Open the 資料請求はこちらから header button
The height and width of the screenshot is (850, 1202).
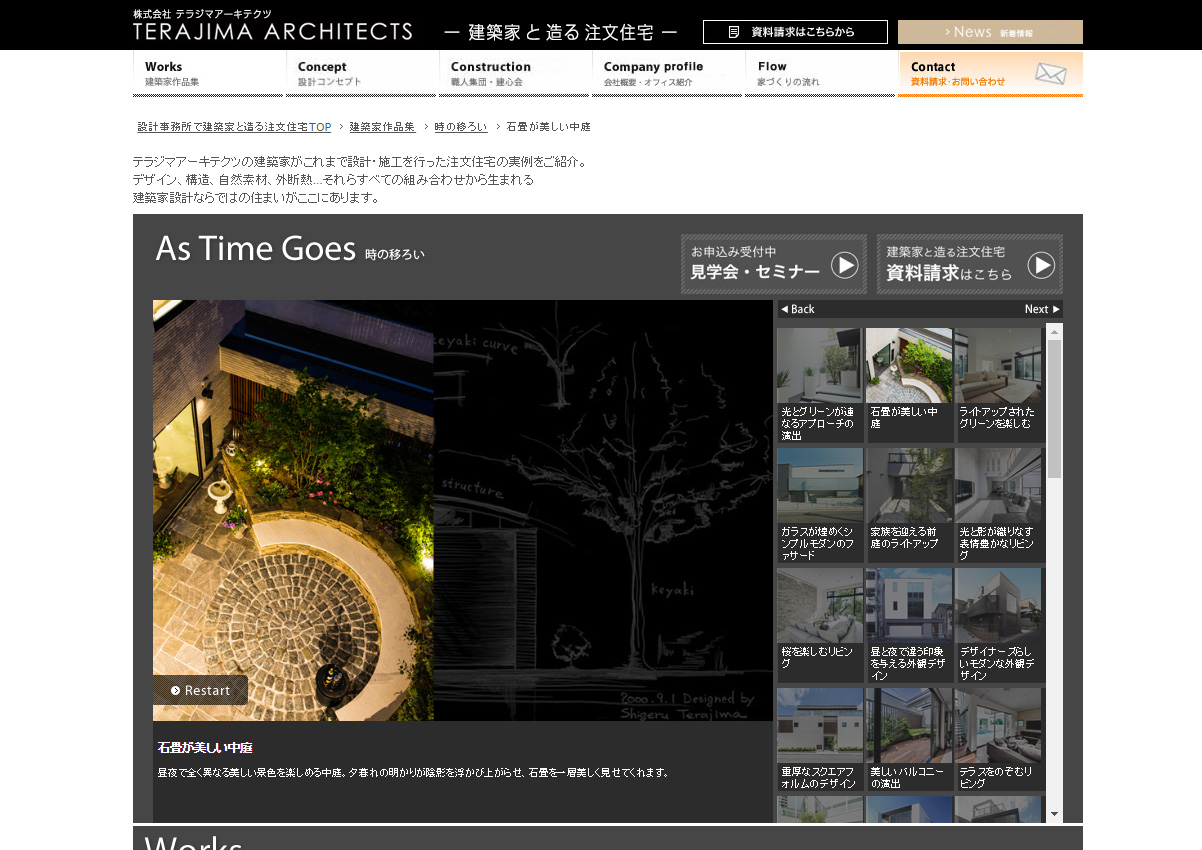click(x=795, y=32)
